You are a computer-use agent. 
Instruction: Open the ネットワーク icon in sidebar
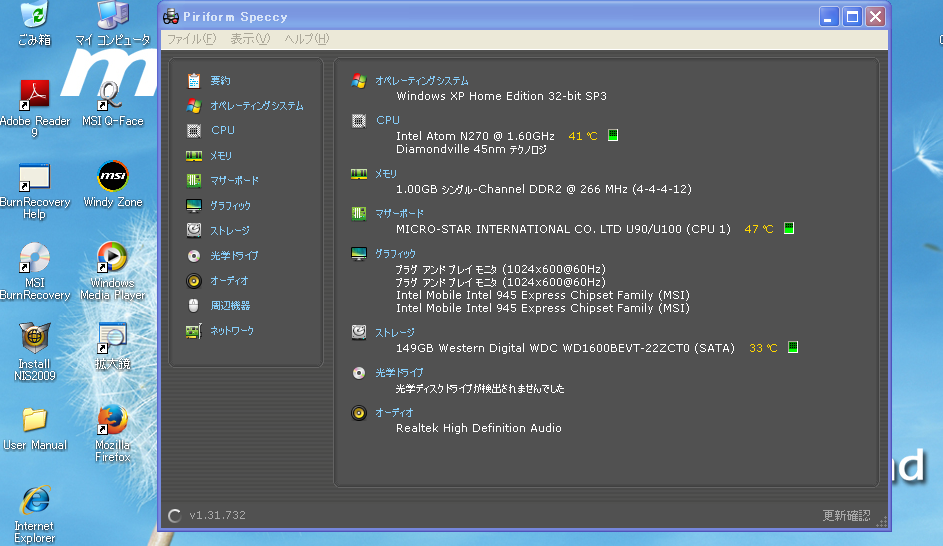194,331
